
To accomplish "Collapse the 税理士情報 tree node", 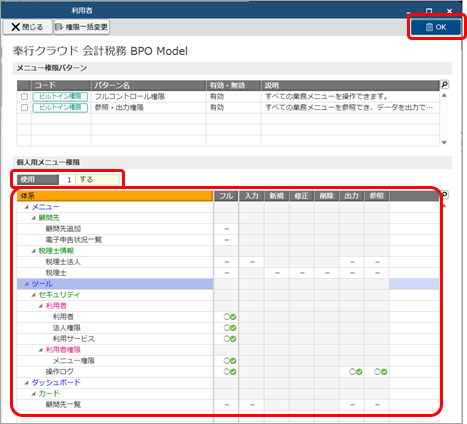I will (34, 251).
